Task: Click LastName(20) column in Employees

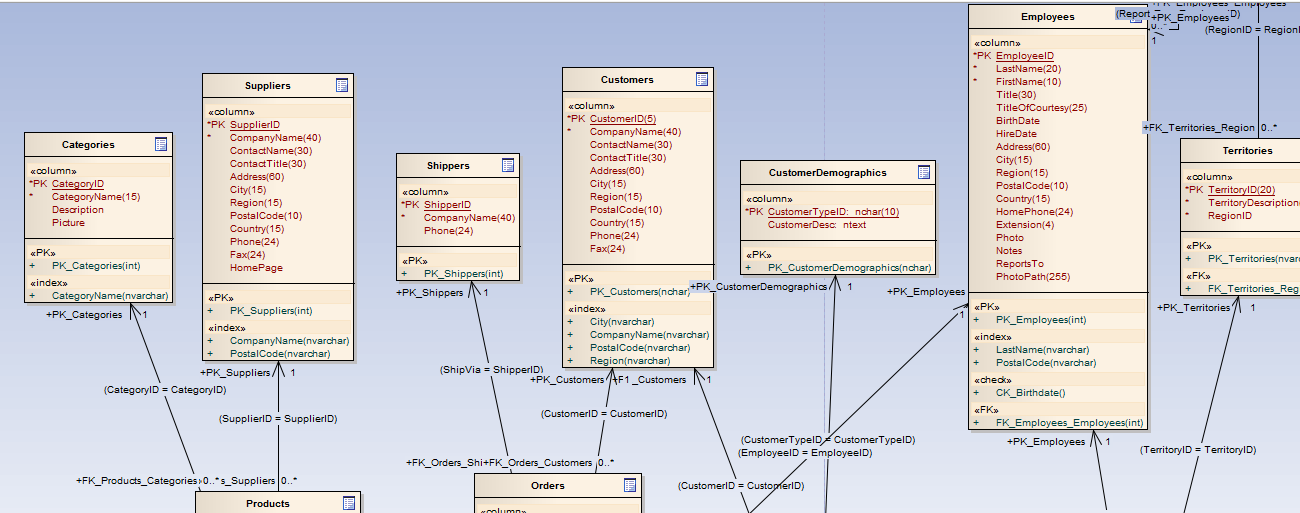Action: 1028,69
